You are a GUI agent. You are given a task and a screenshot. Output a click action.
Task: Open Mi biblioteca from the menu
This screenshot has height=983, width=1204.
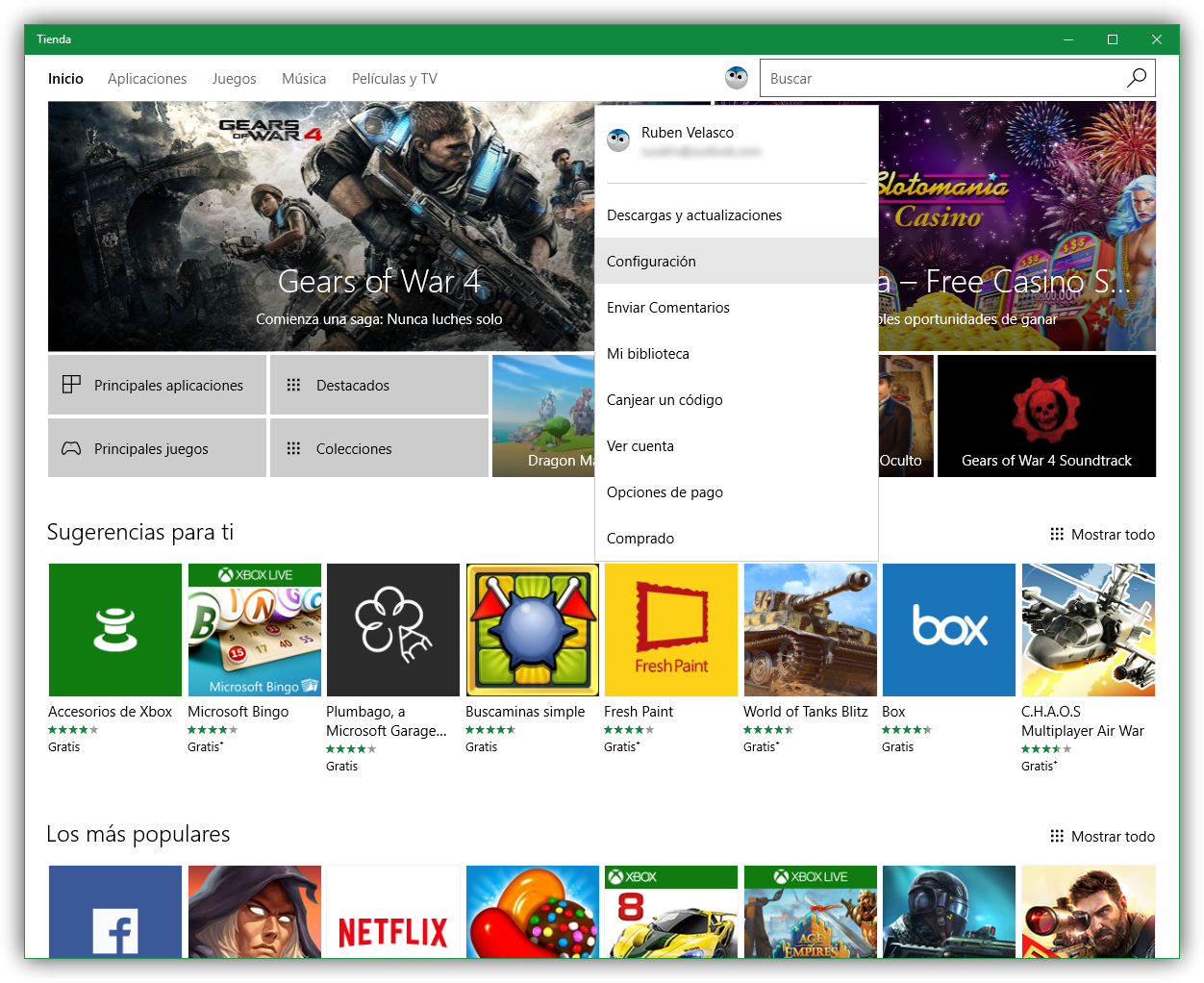(737, 354)
